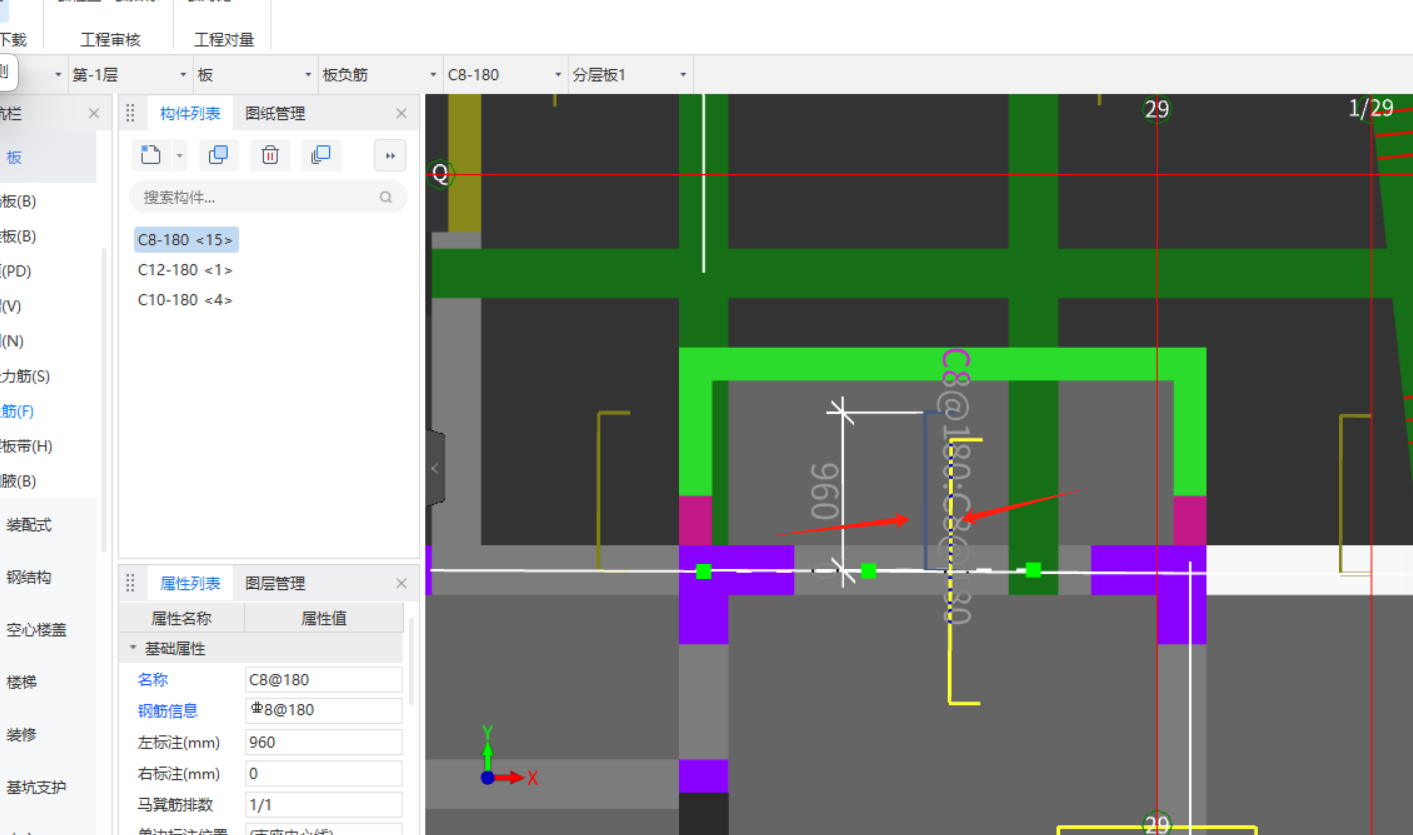The height and width of the screenshot is (835, 1413).
Task: Click the 钢筋信息 property label
Action: pos(168,711)
